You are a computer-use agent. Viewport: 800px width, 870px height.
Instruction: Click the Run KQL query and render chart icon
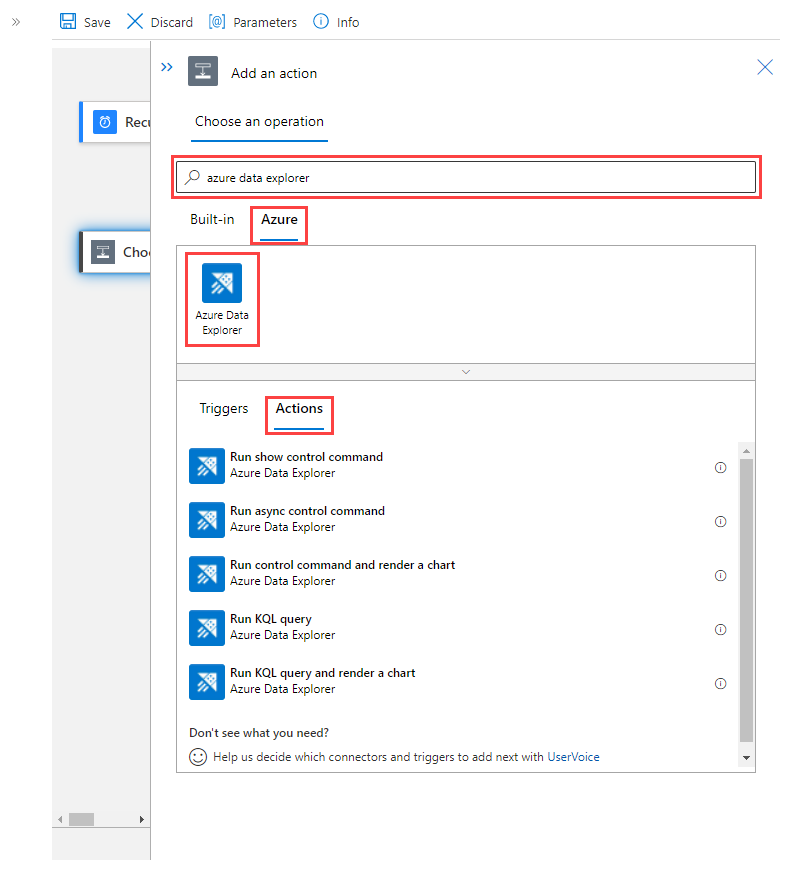[x=207, y=682]
